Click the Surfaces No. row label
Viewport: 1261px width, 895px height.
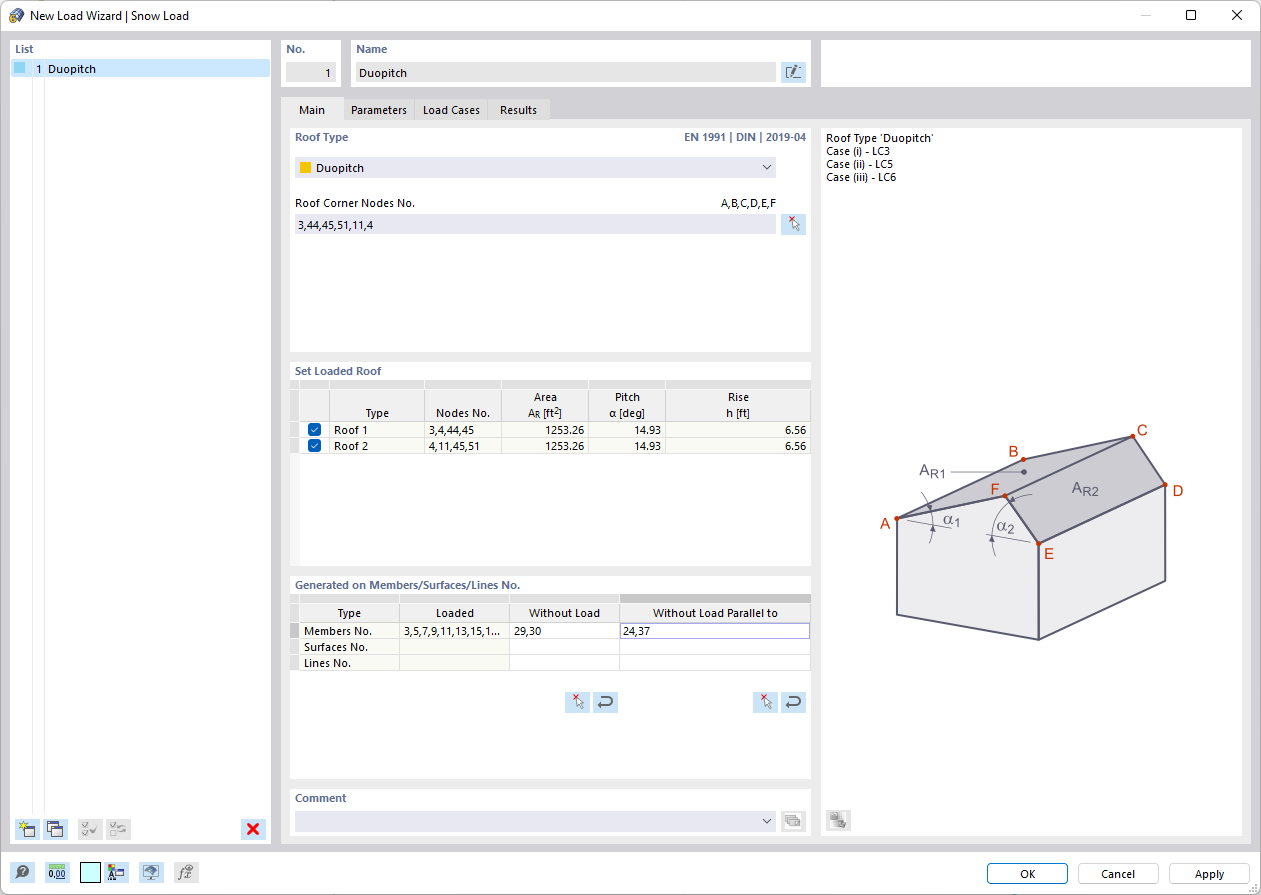pyautogui.click(x=349, y=647)
